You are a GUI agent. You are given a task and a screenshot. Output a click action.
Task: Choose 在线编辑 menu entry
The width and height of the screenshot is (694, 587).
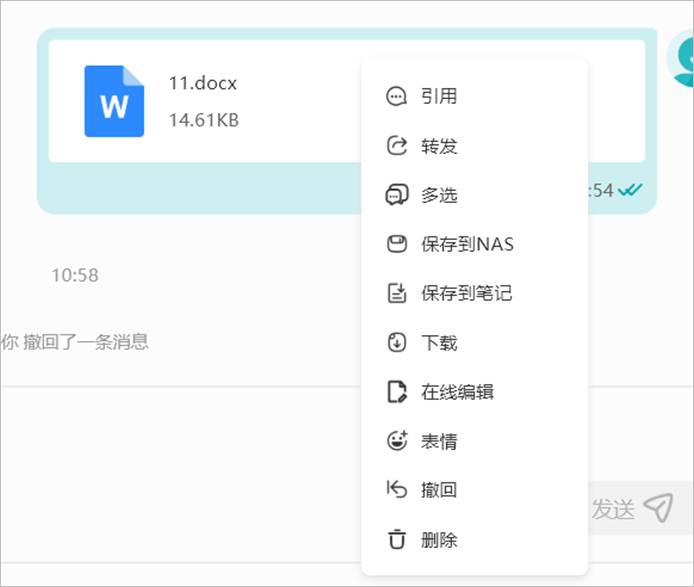[474, 392]
